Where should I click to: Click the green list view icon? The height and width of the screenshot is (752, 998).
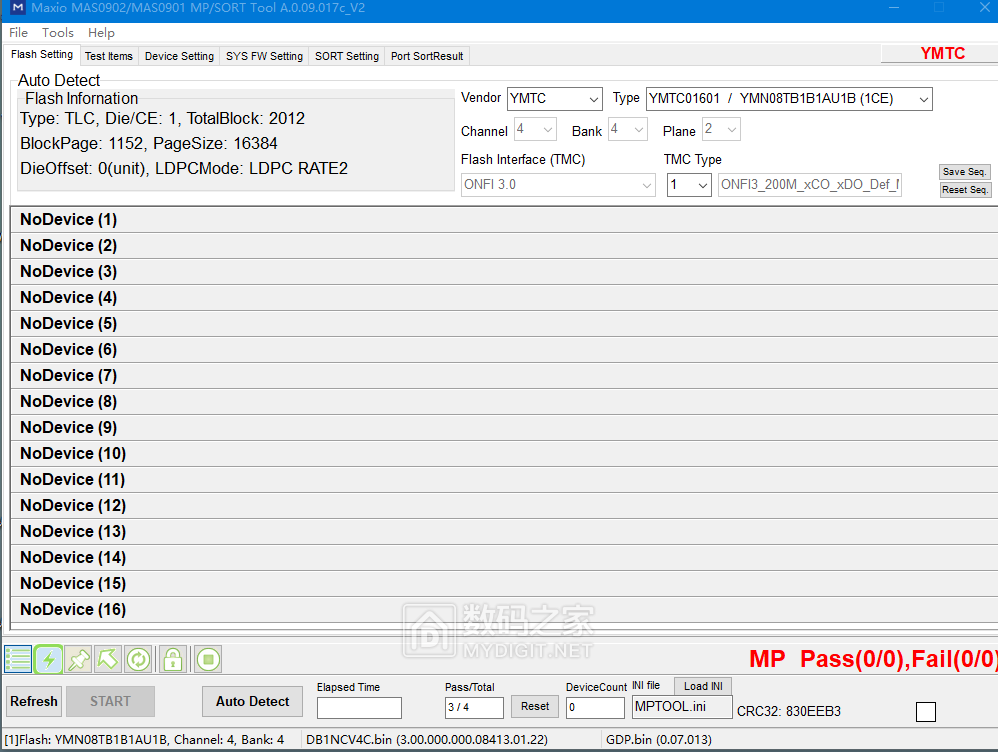(x=18, y=659)
